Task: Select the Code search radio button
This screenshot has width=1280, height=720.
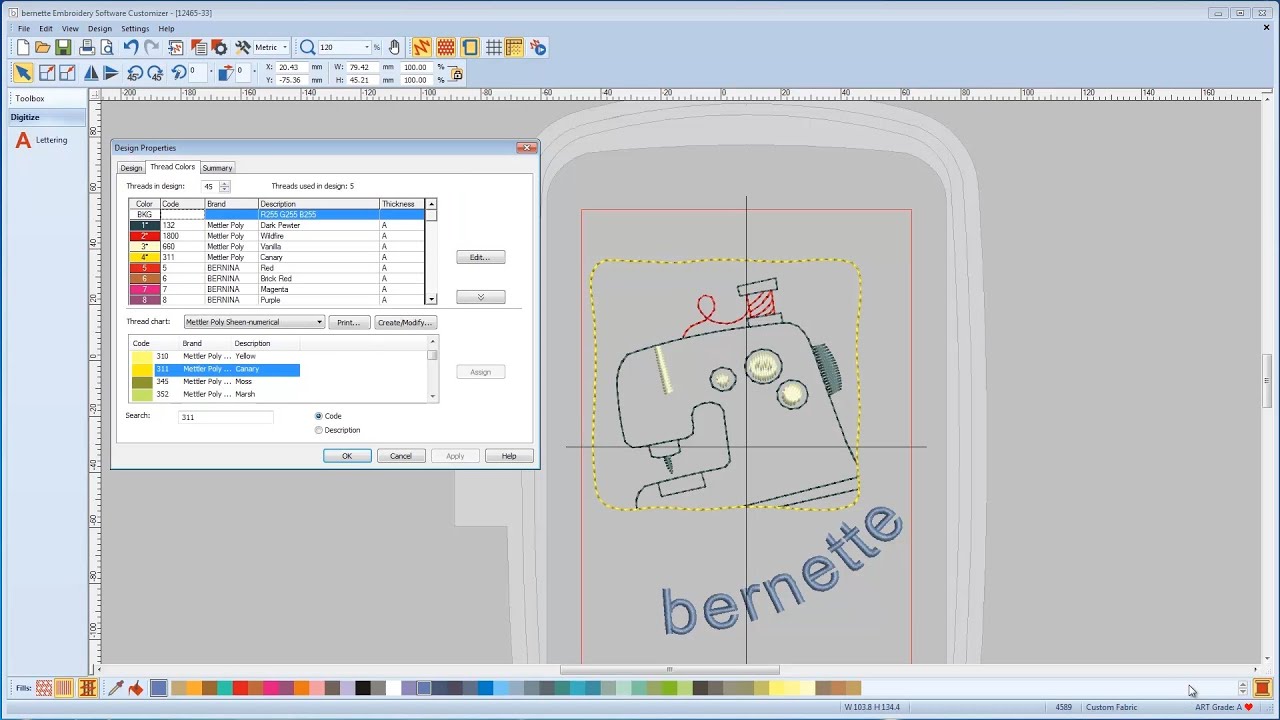Action: (319, 416)
